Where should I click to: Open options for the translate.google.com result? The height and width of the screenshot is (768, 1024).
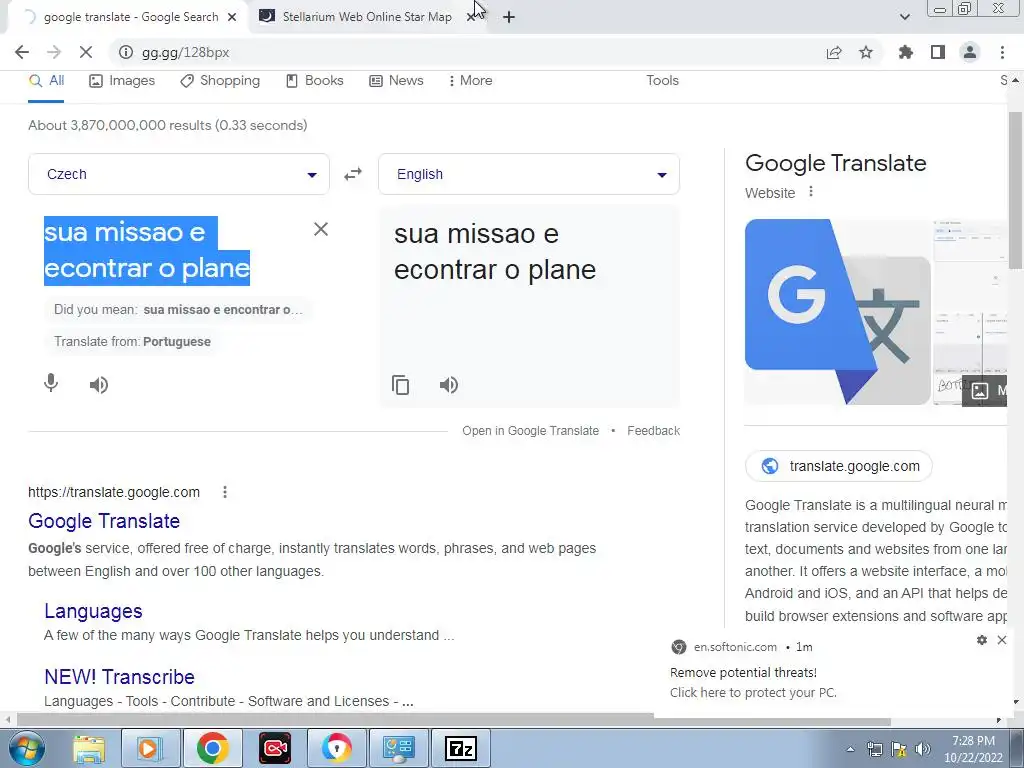click(x=225, y=492)
